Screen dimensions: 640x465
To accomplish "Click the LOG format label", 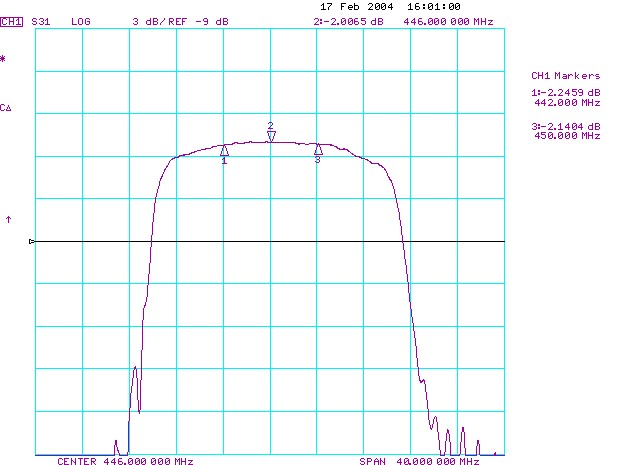I will pyautogui.click(x=80, y=22).
